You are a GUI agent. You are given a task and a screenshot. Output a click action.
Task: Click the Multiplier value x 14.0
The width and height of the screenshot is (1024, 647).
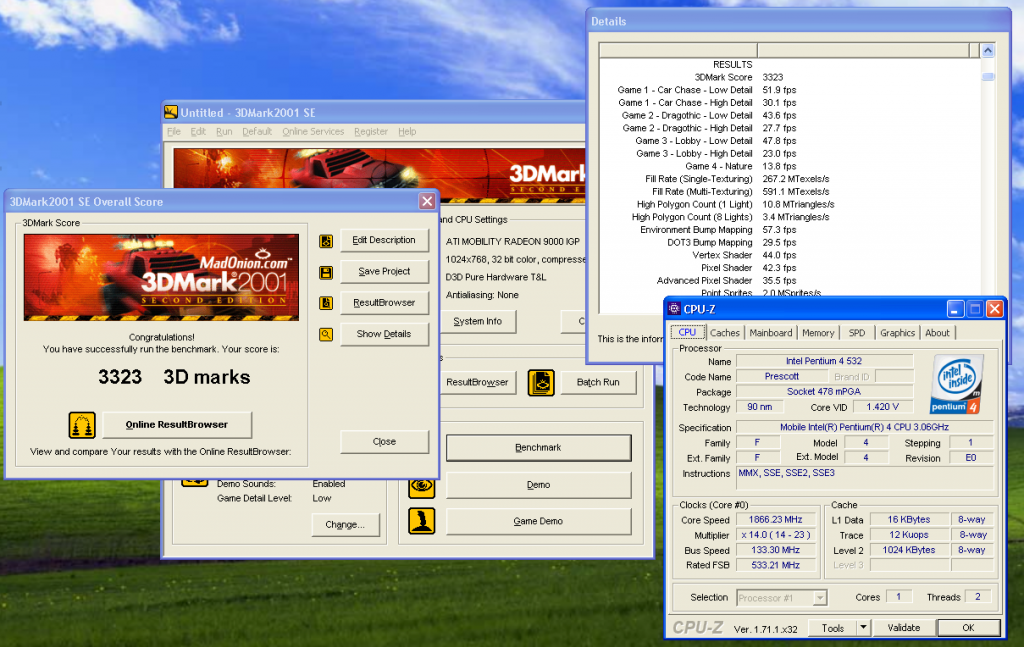(x=776, y=535)
